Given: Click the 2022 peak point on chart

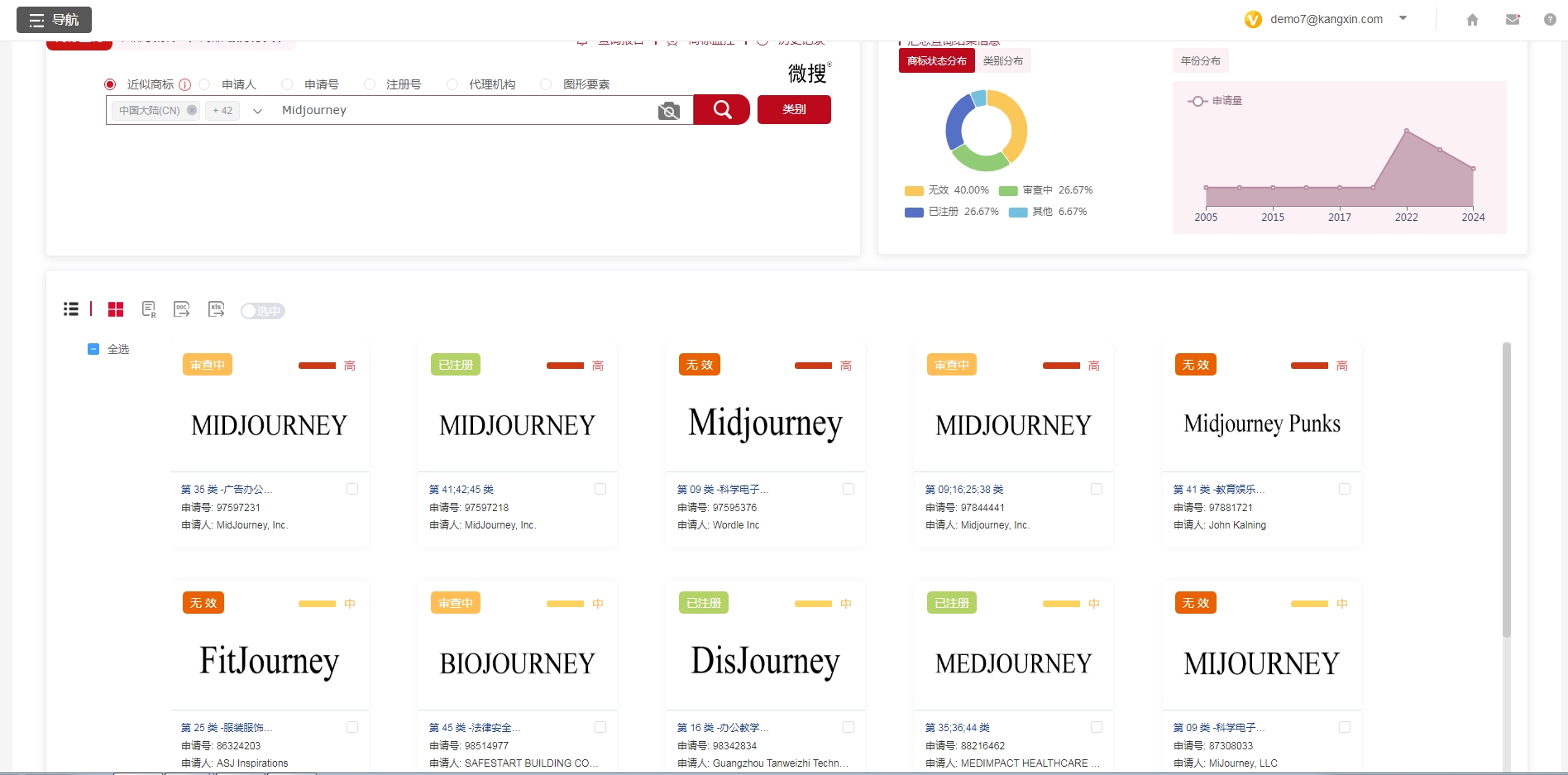Looking at the screenshot, I should (1406, 131).
